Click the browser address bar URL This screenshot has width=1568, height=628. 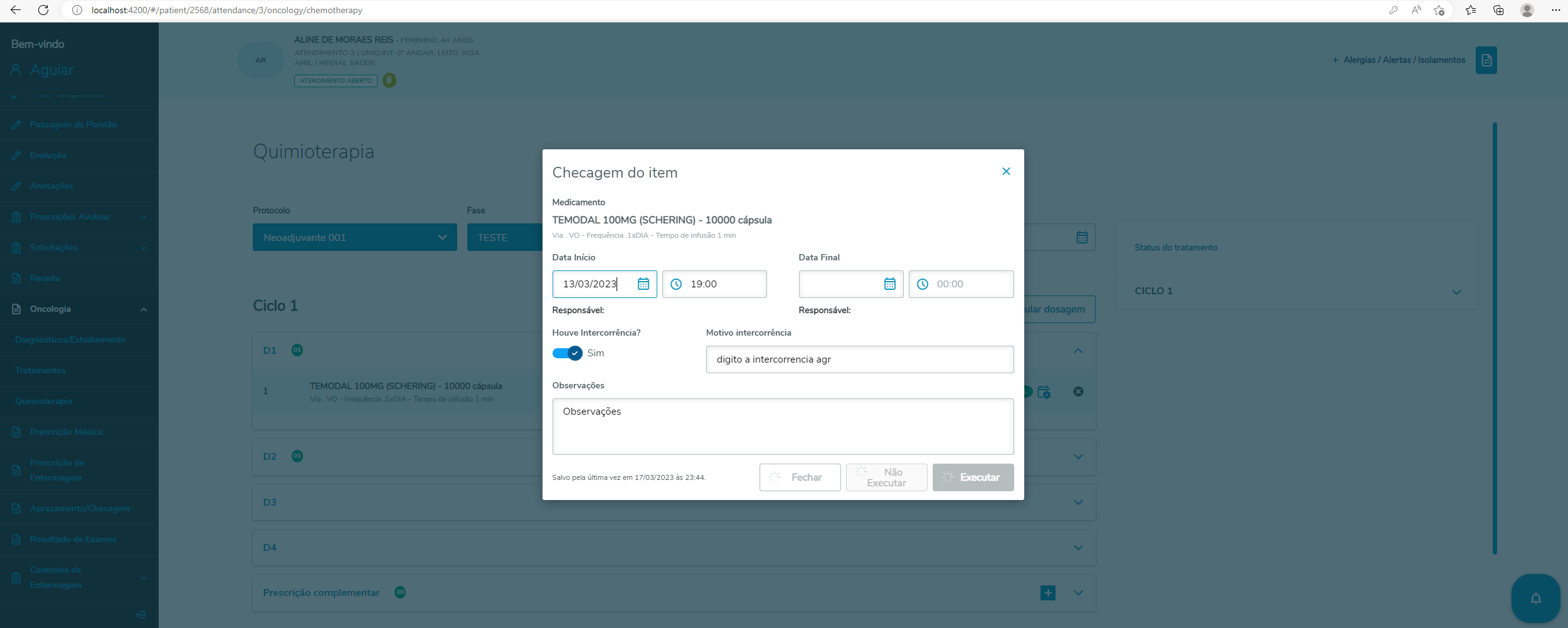(x=226, y=10)
